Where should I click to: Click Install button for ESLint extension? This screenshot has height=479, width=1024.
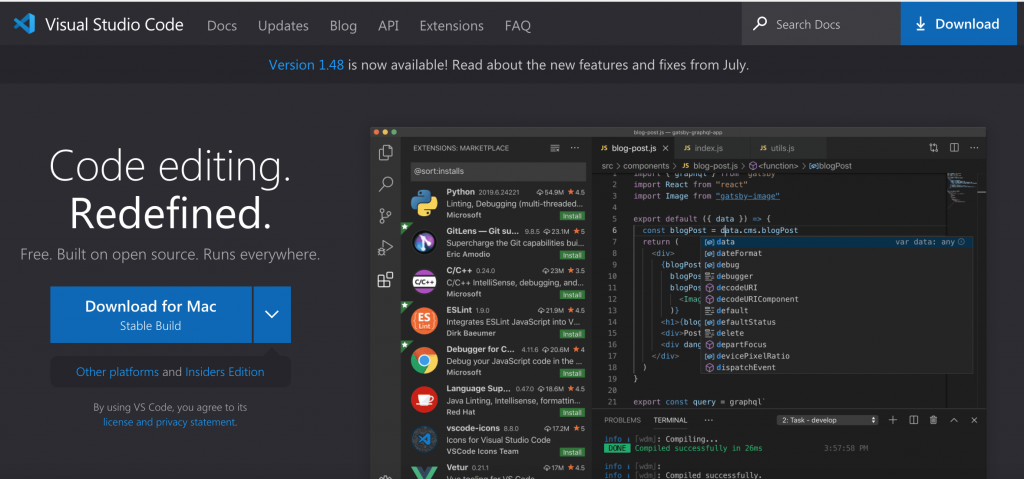click(x=572, y=334)
